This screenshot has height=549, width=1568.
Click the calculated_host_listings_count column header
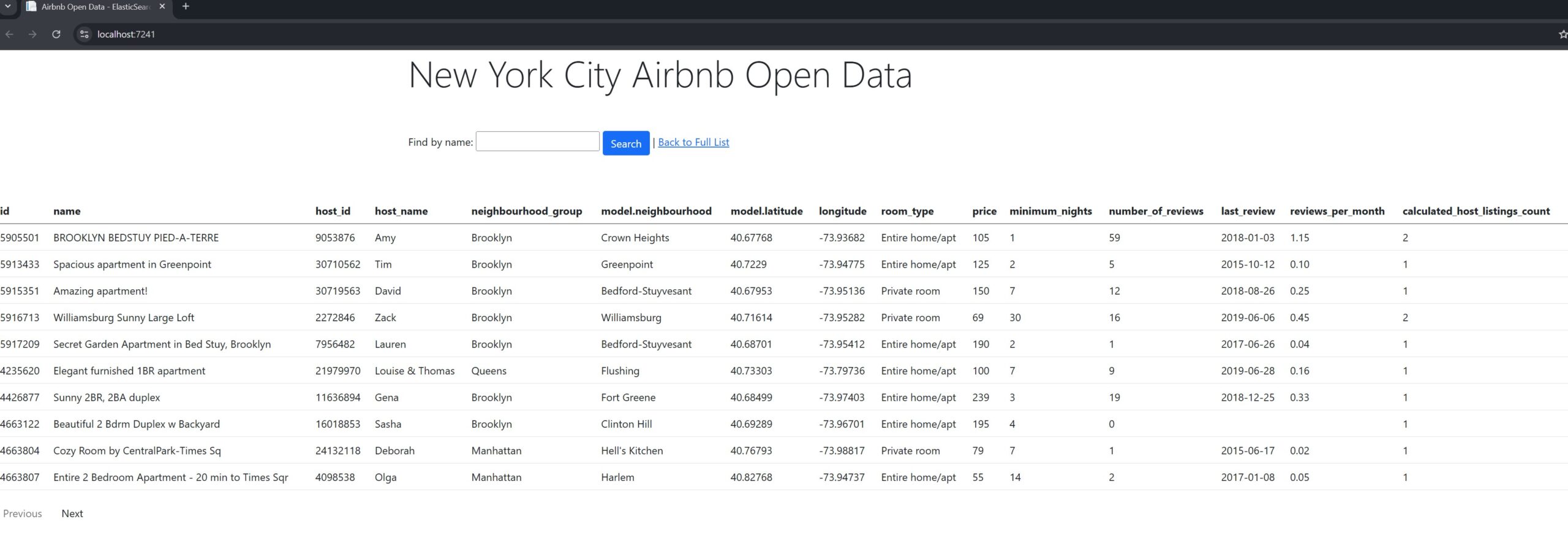[x=1476, y=211]
